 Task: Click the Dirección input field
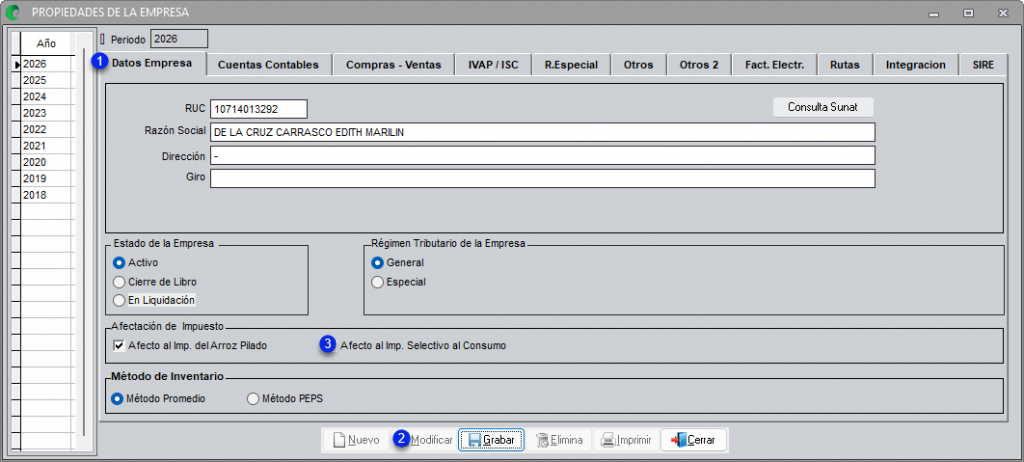[542, 156]
